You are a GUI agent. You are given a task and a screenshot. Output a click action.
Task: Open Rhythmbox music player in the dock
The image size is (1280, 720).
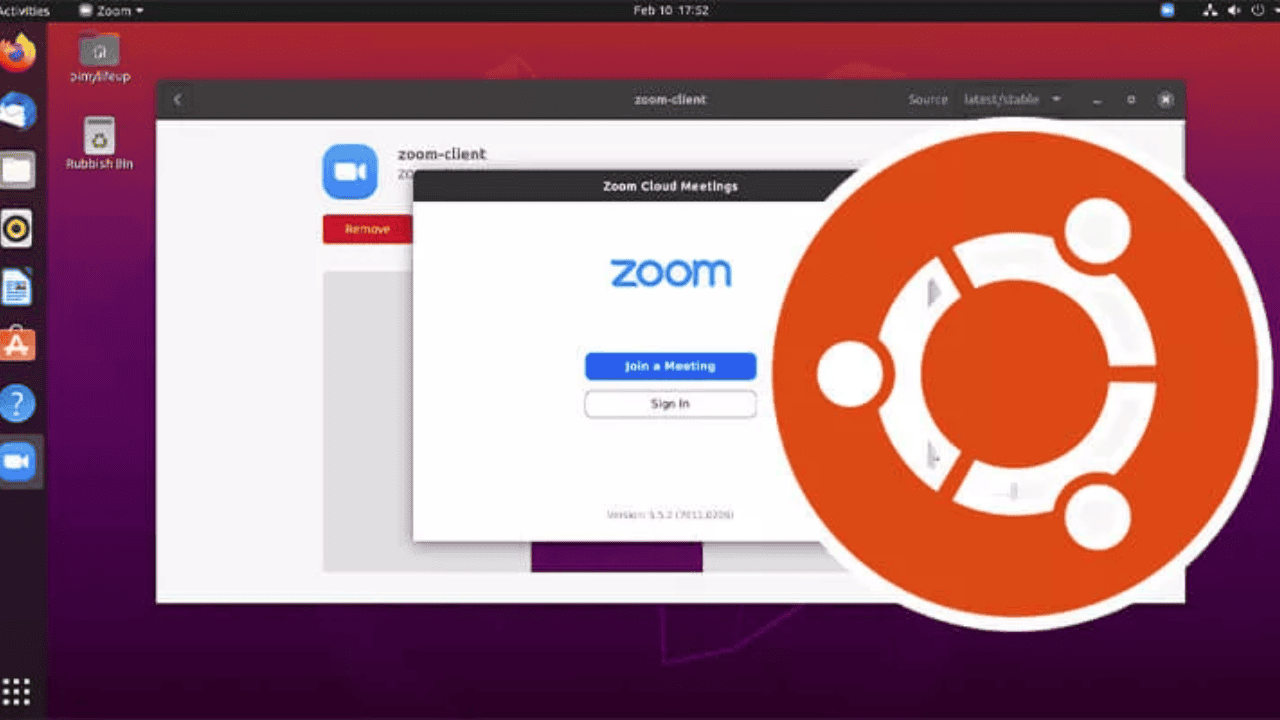click(17, 229)
